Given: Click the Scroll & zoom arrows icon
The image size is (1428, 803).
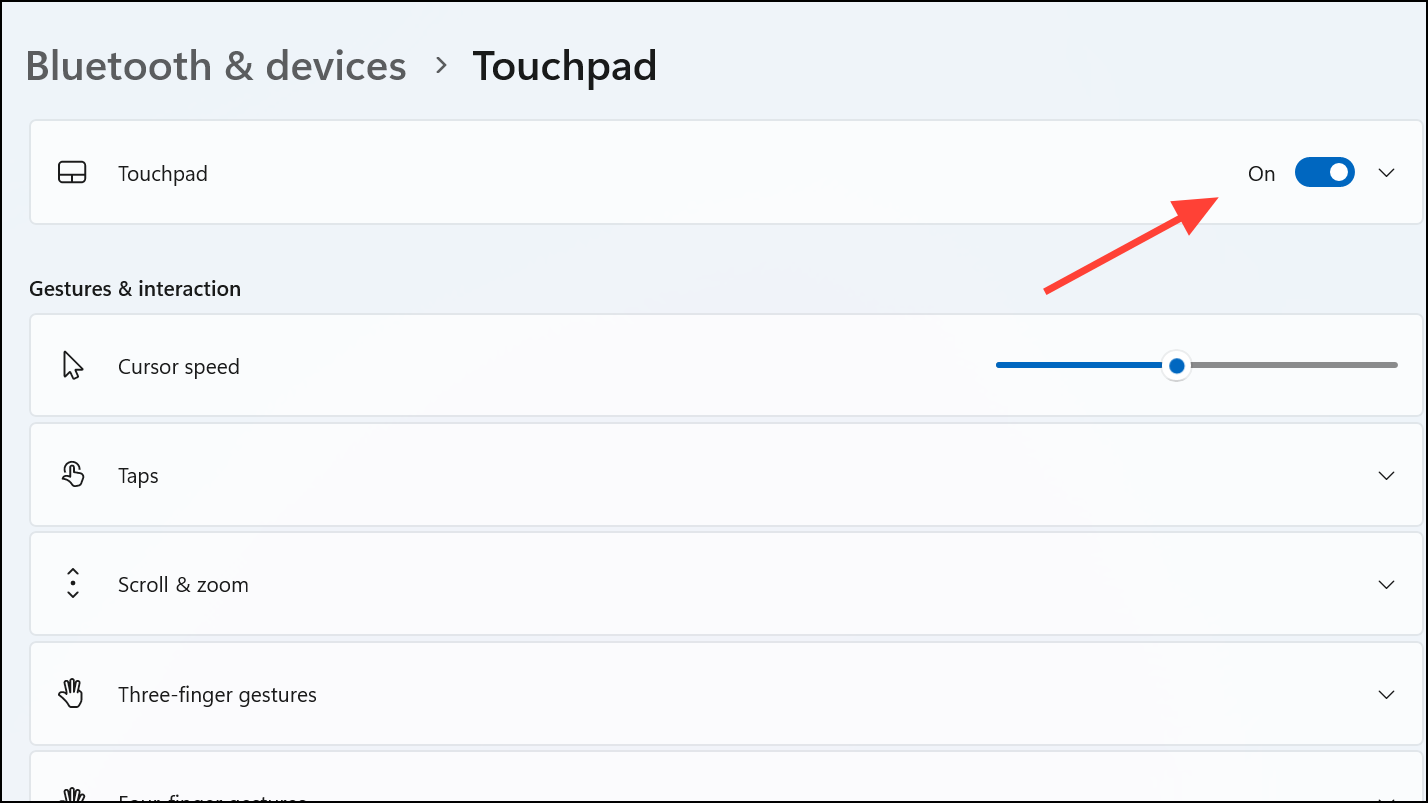Looking at the screenshot, I should (x=72, y=584).
